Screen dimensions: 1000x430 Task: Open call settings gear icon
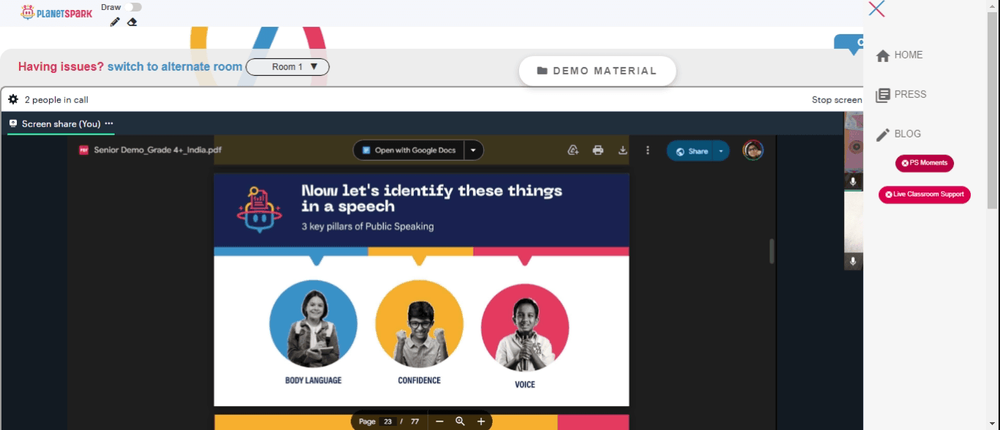point(13,100)
